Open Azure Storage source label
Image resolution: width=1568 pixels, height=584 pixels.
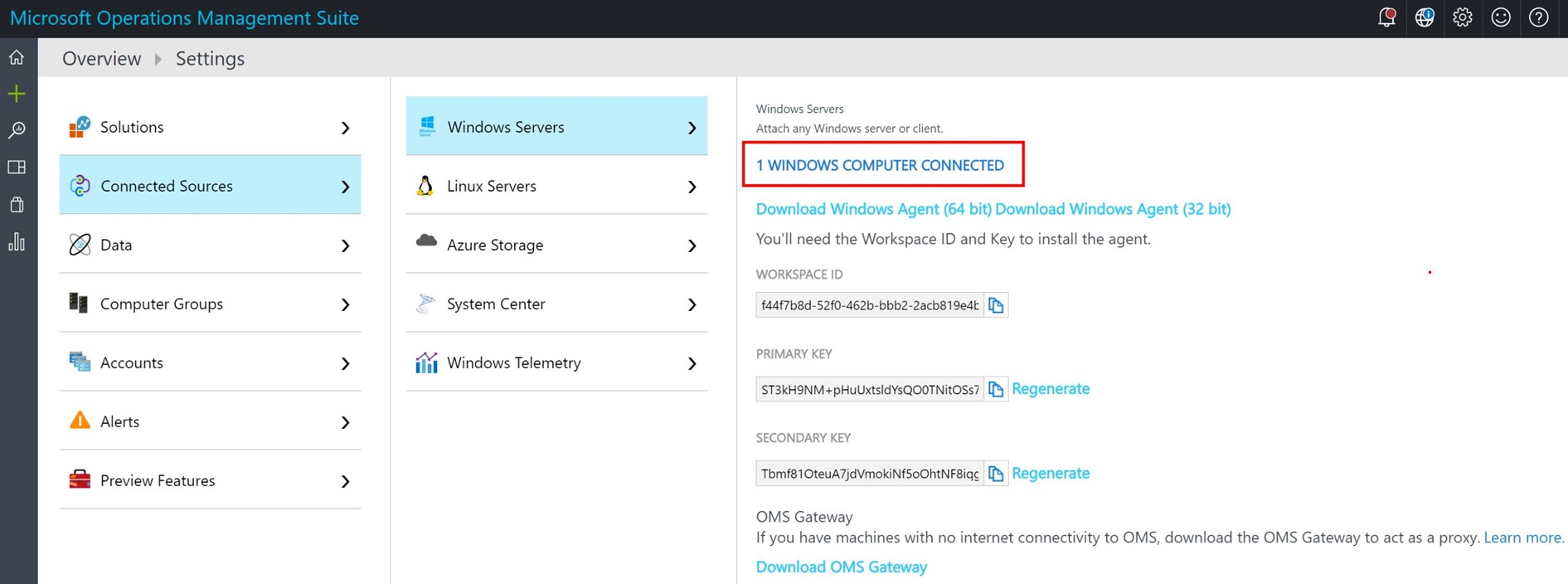pyautogui.click(x=495, y=245)
